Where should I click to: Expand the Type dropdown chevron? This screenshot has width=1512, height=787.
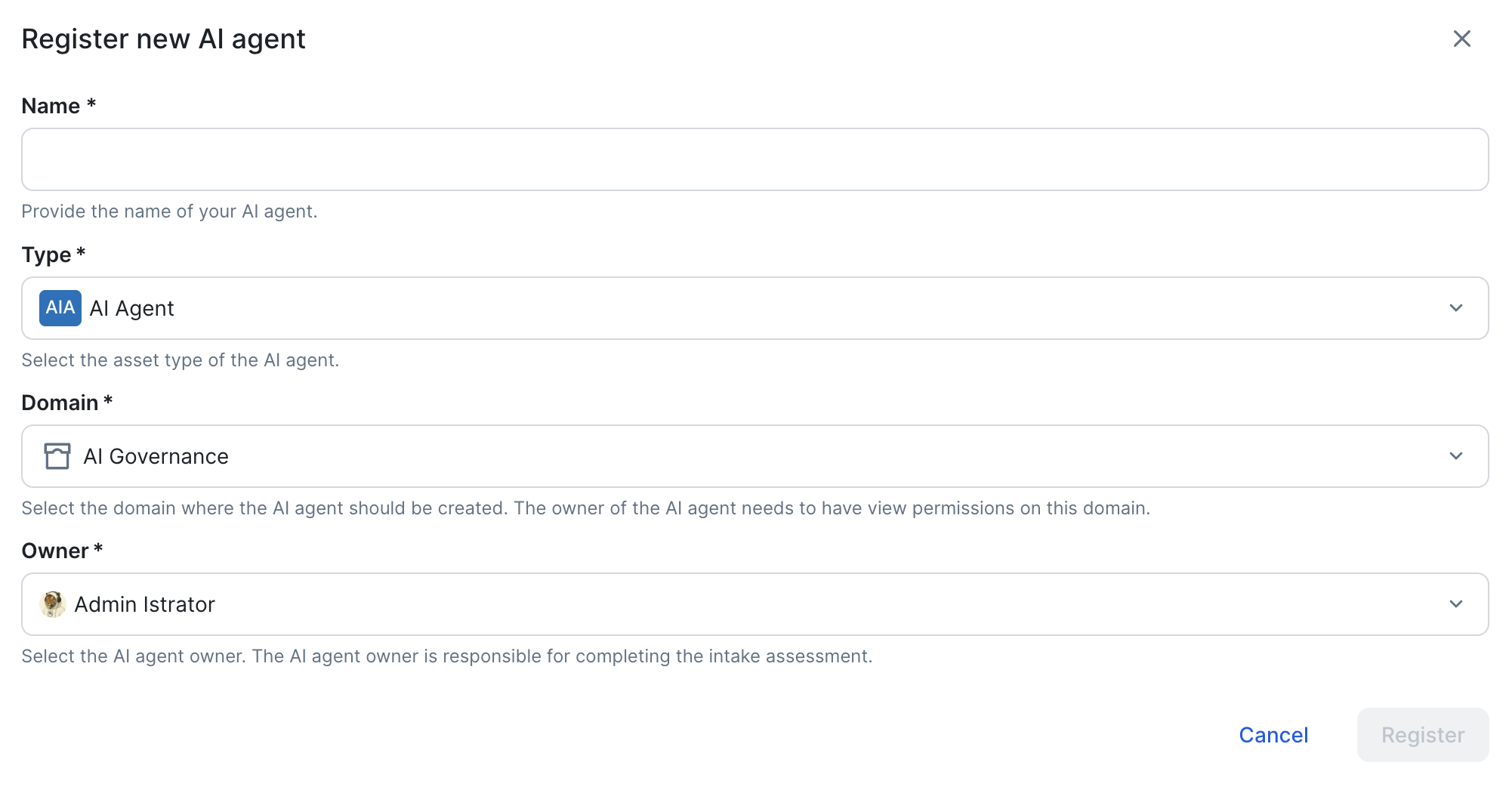[1456, 308]
